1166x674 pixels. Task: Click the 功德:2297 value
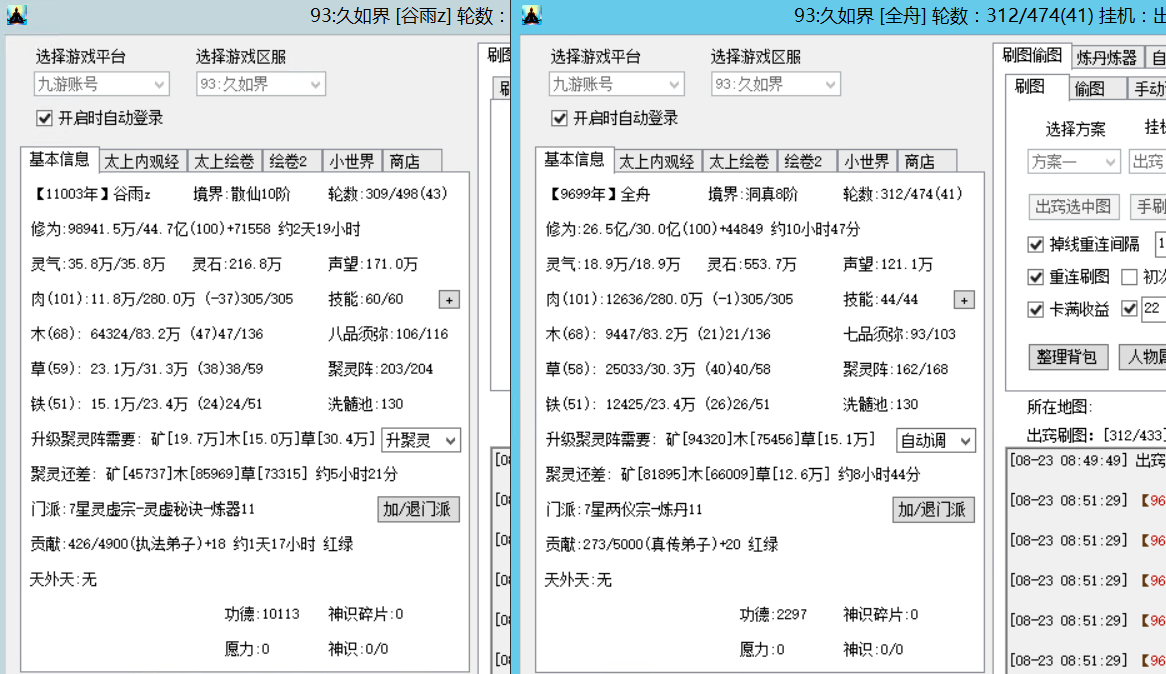[773, 614]
